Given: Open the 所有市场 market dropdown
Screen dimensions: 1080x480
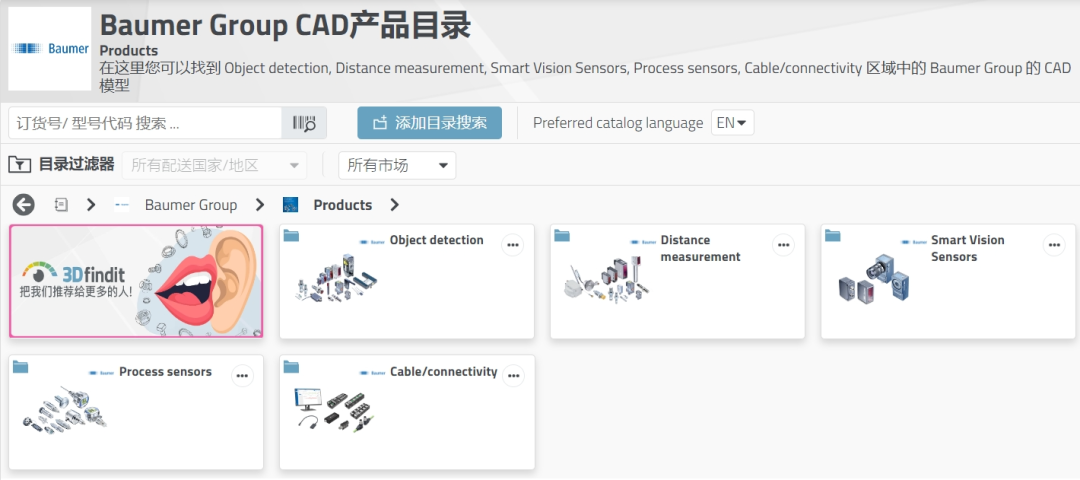Looking at the screenshot, I should tap(397, 165).
